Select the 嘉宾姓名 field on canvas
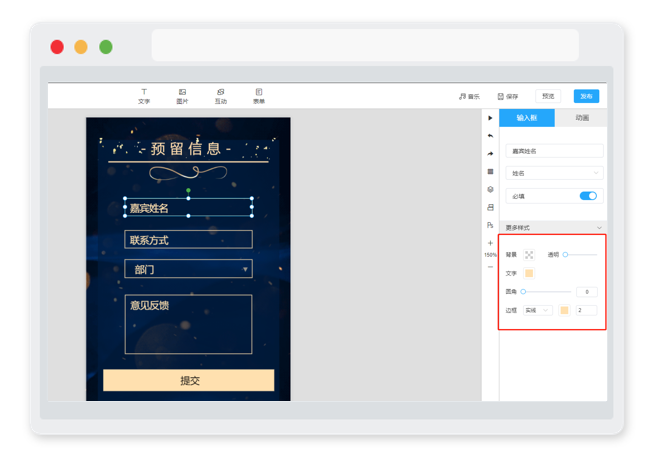This screenshot has height=462, width=660. click(189, 207)
